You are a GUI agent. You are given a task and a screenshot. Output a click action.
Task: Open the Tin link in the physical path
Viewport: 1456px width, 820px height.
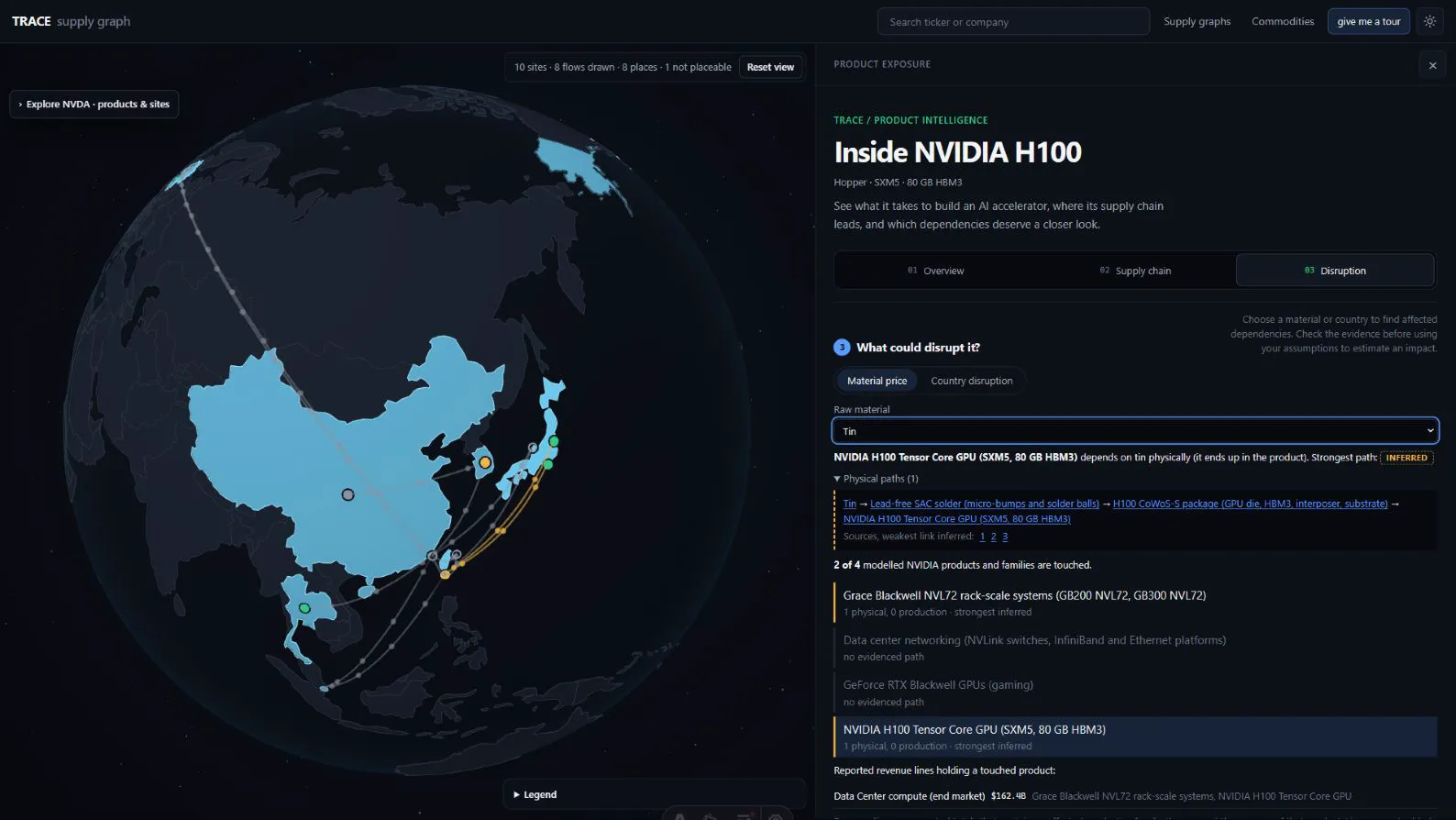coord(850,504)
